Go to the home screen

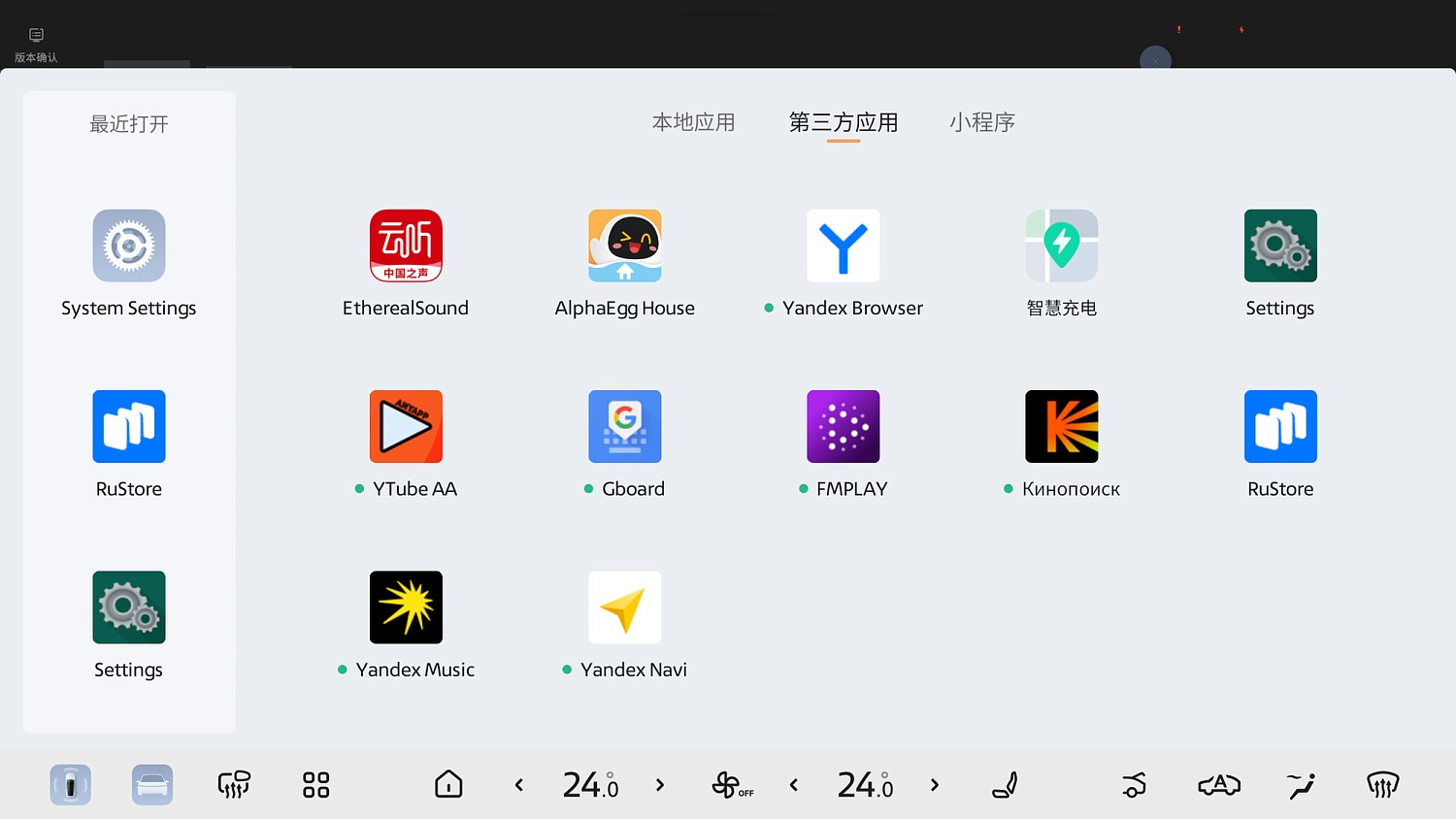pos(448,784)
